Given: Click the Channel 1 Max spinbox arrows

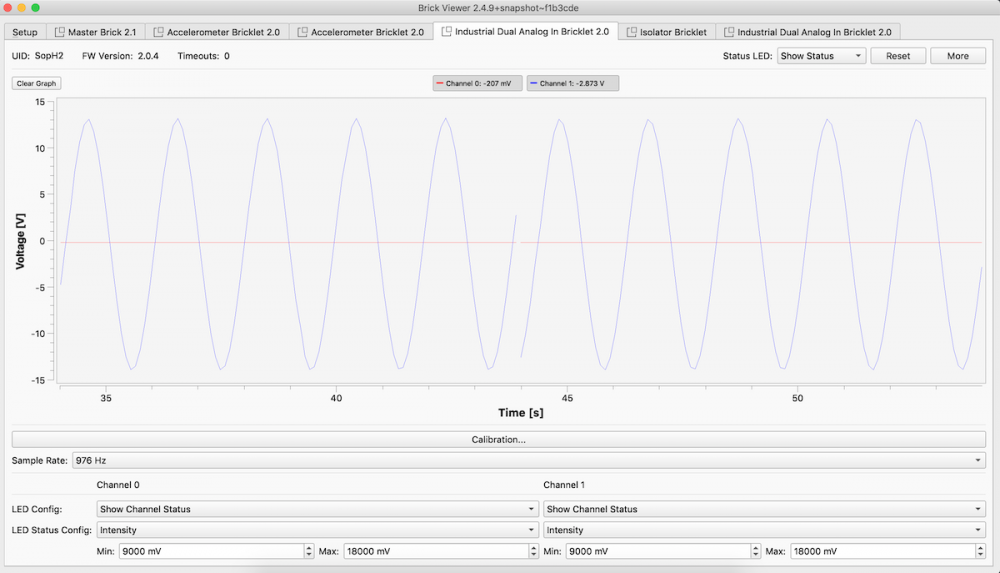Looking at the screenshot, I should click(x=979, y=551).
